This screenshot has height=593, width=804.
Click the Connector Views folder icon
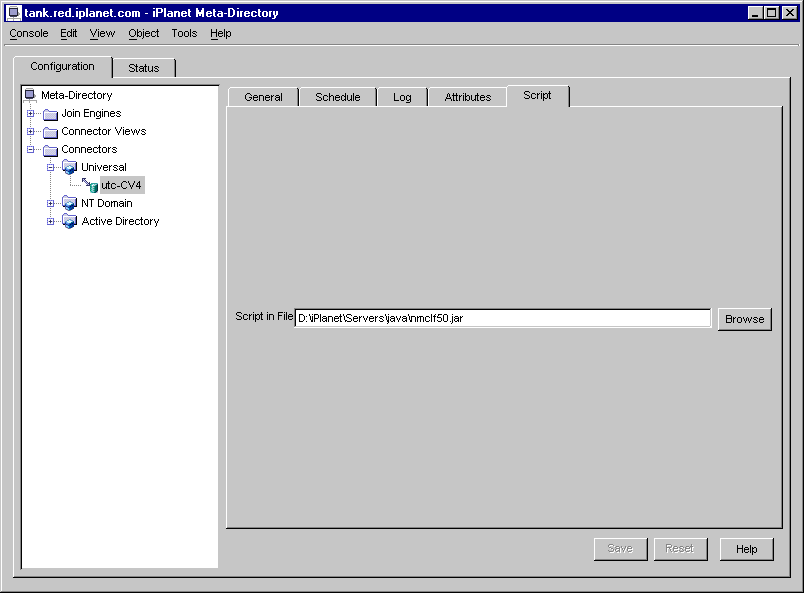pyautogui.click(x=50, y=132)
